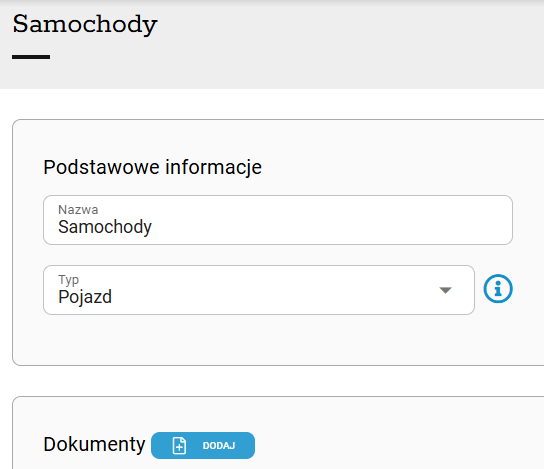
Task: Click the blue info icon beside Typ
Action: coord(498,289)
